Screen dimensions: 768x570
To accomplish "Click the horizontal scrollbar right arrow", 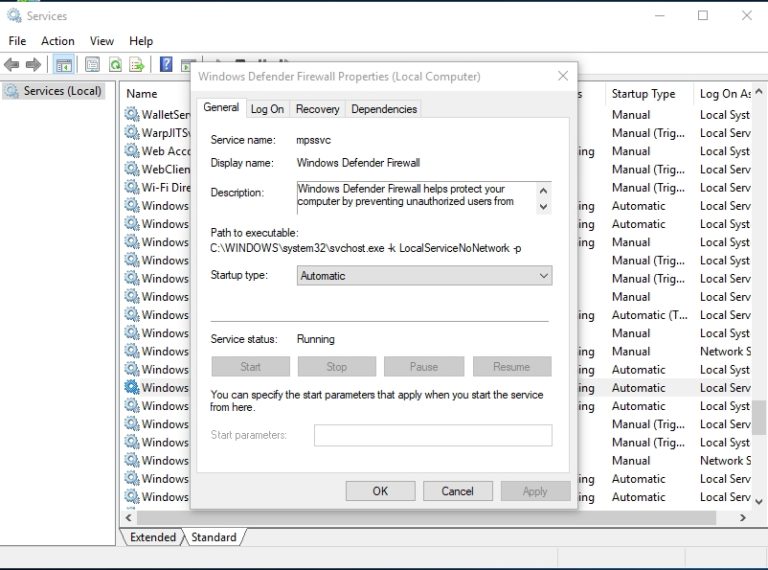I will tap(743, 518).
